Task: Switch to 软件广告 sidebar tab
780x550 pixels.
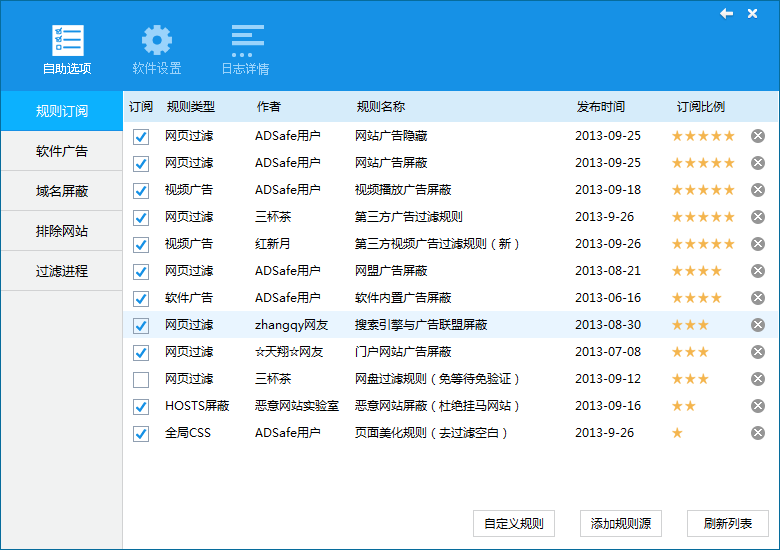Action: [62, 151]
